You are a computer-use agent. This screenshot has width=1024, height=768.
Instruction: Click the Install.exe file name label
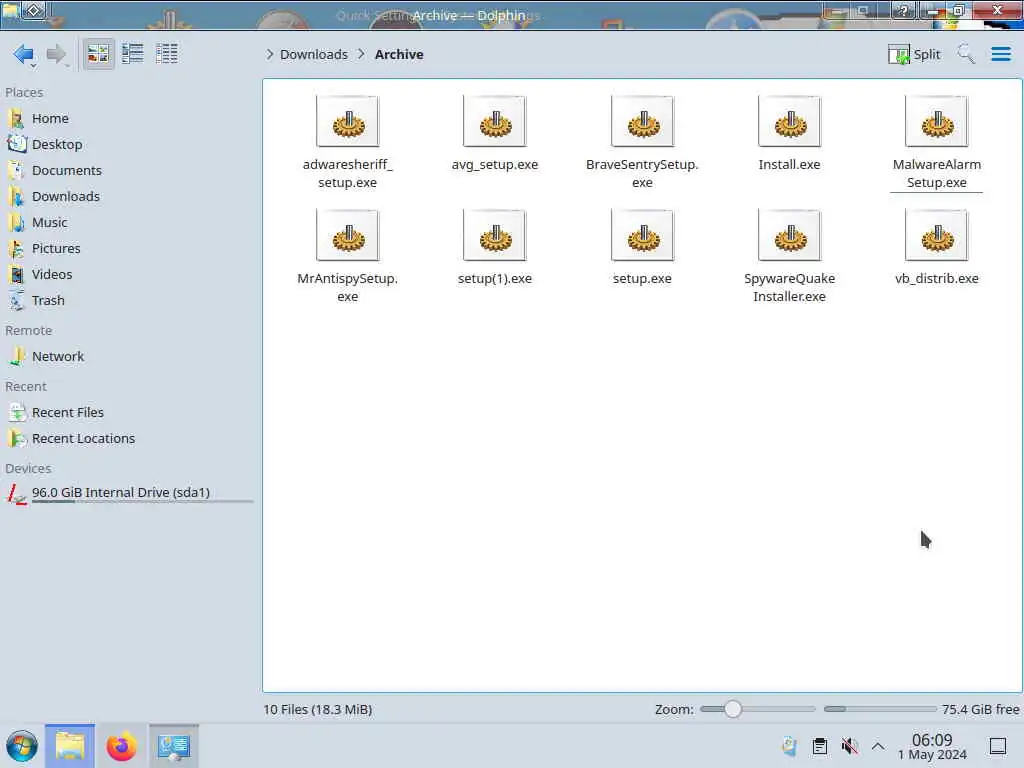tap(790, 165)
